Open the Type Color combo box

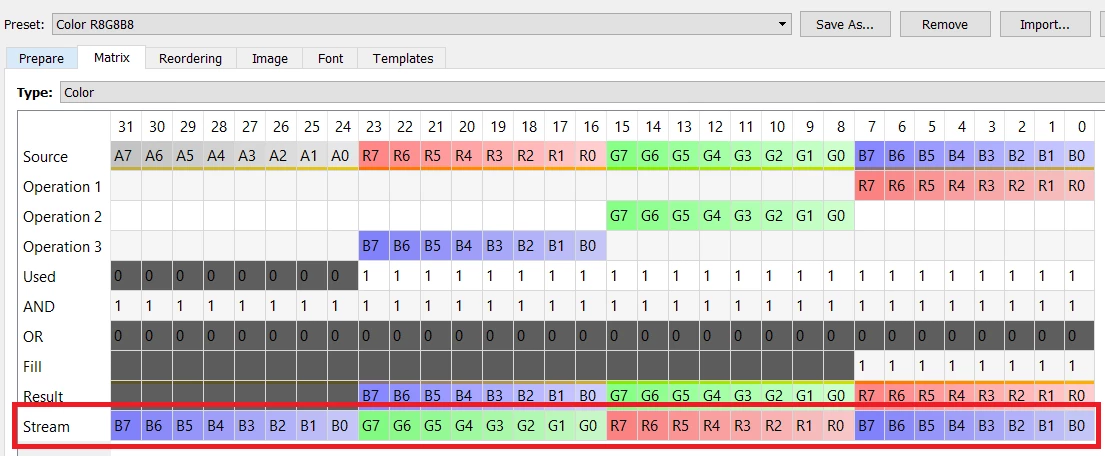point(582,92)
